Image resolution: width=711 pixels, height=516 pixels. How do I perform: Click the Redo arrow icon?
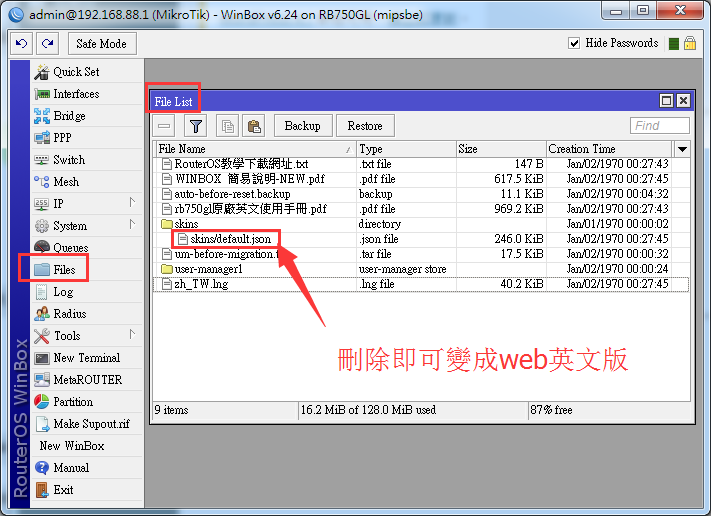(x=47, y=44)
